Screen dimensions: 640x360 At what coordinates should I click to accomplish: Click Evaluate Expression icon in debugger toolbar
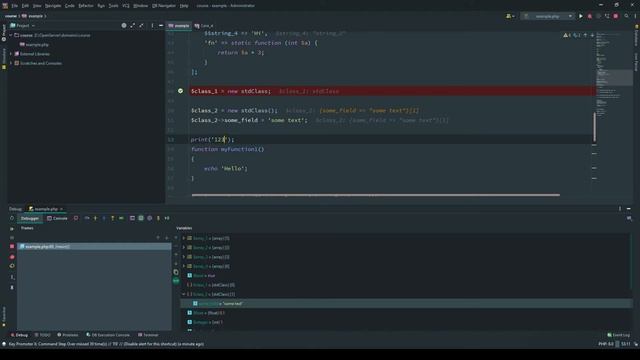point(132,218)
